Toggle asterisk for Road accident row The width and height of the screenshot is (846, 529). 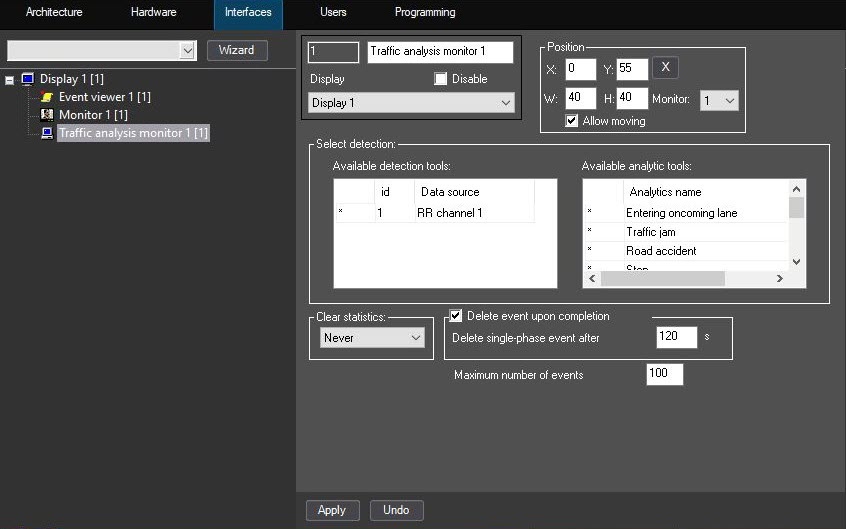tap(603, 250)
